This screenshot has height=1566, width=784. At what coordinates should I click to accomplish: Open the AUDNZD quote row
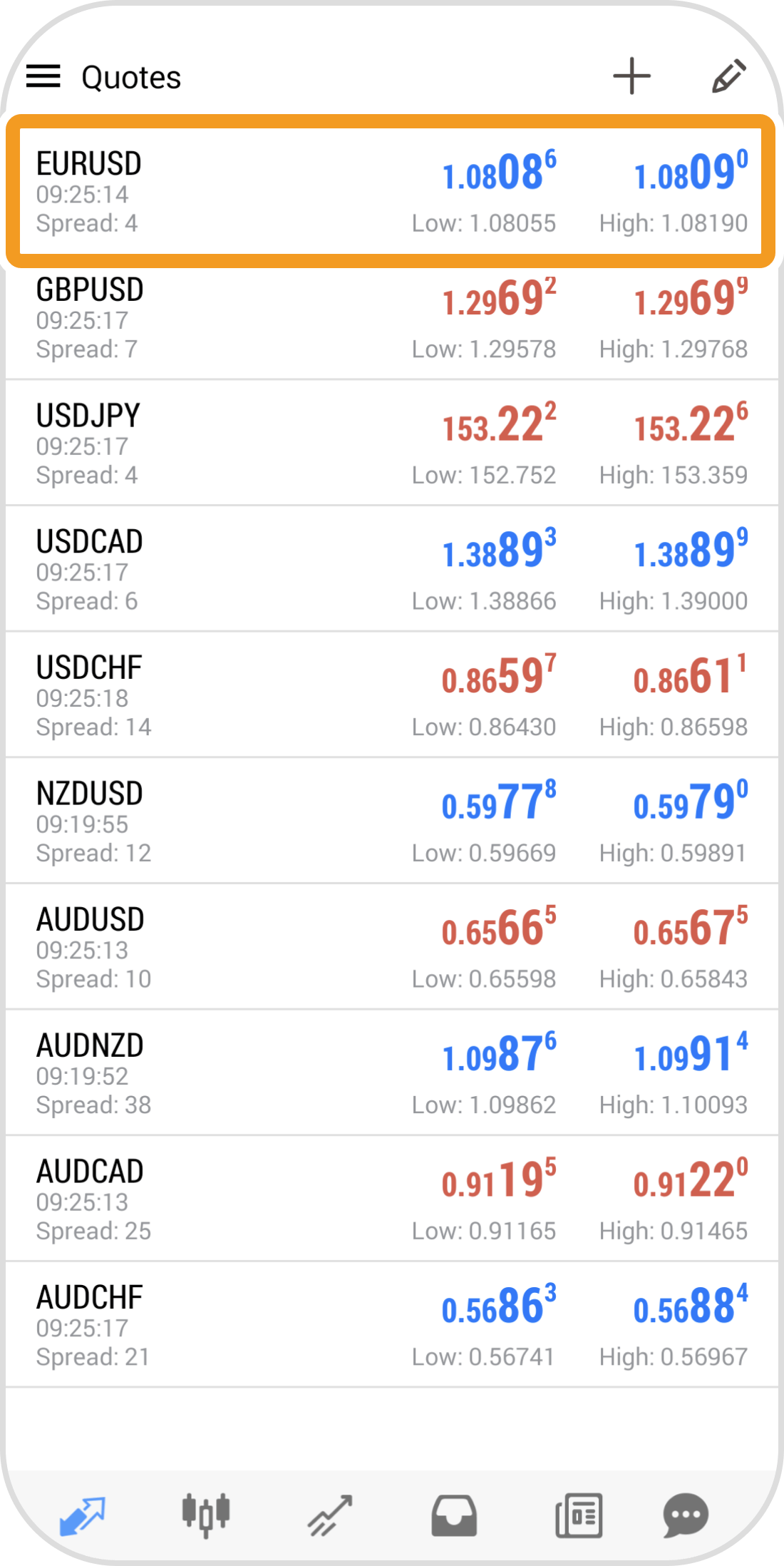(391, 1073)
